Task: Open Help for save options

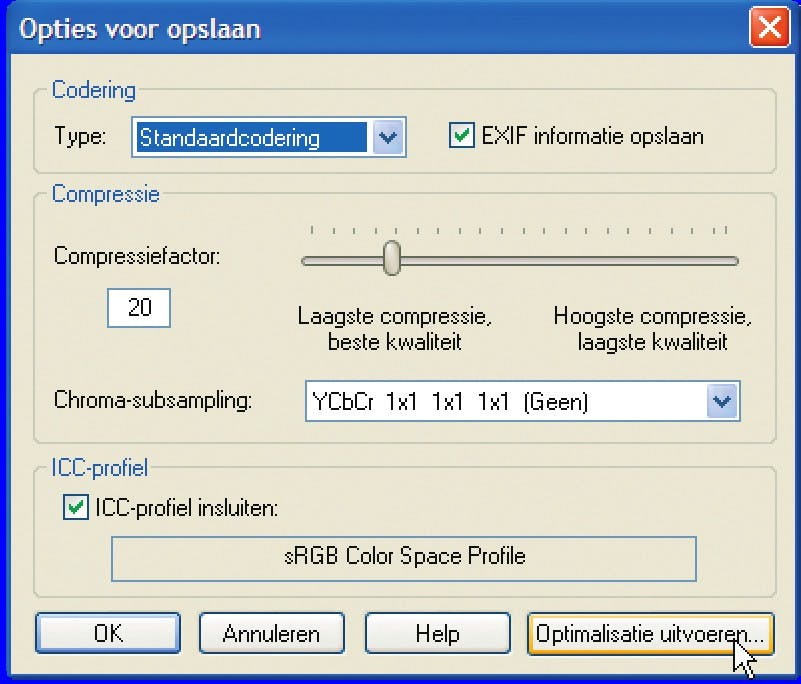Action: 437,634
